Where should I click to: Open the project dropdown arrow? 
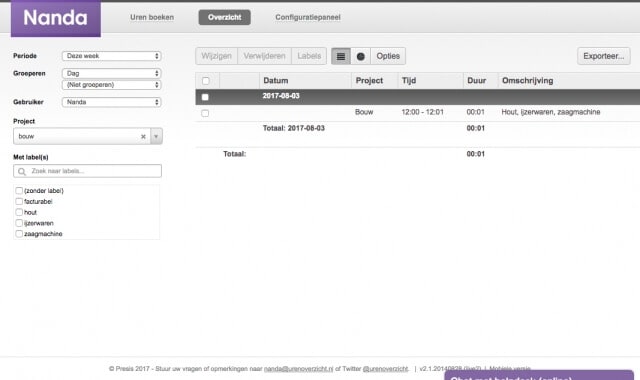pos(156,136)
